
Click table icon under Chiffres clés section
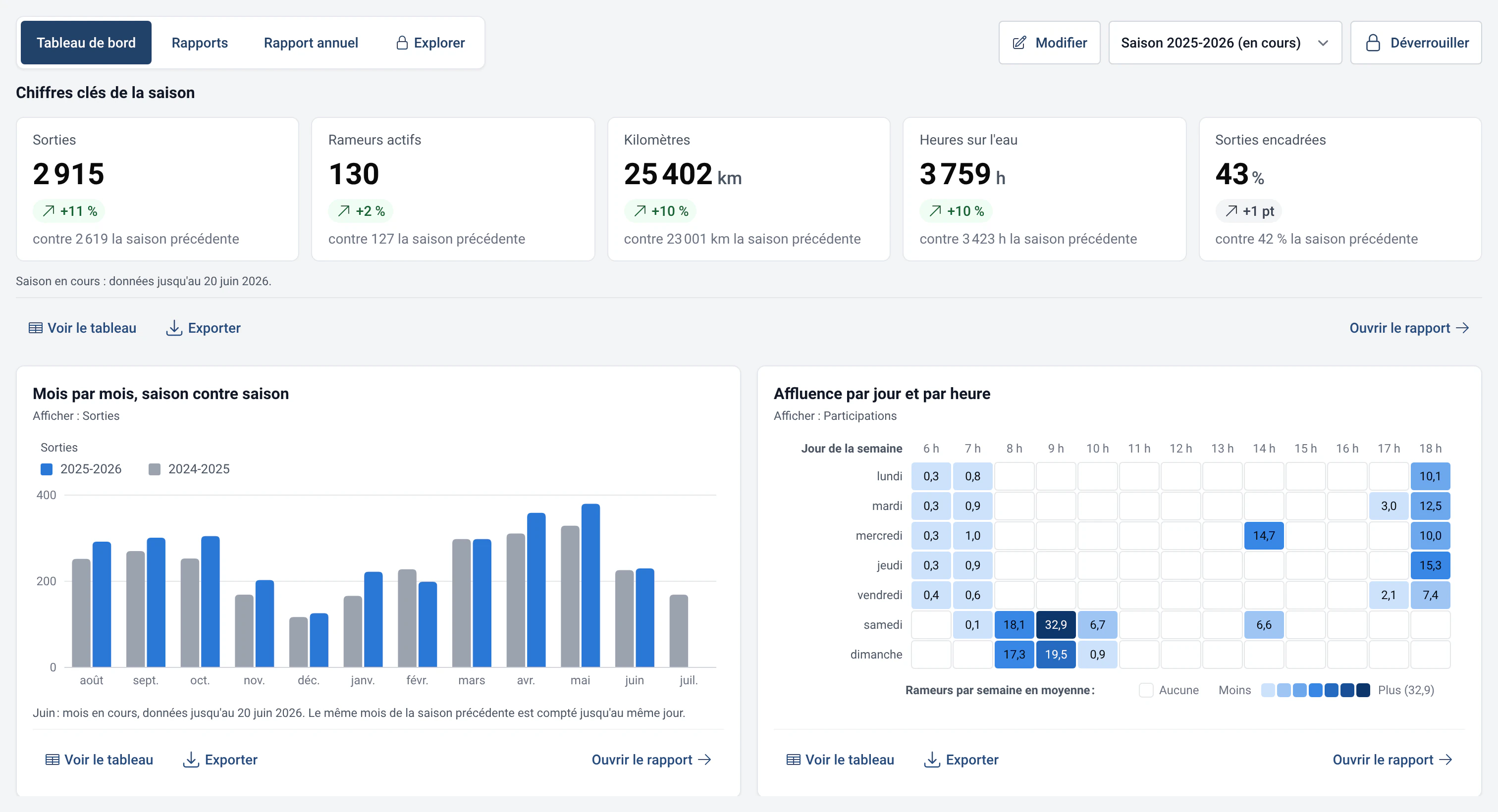(36, 328)
